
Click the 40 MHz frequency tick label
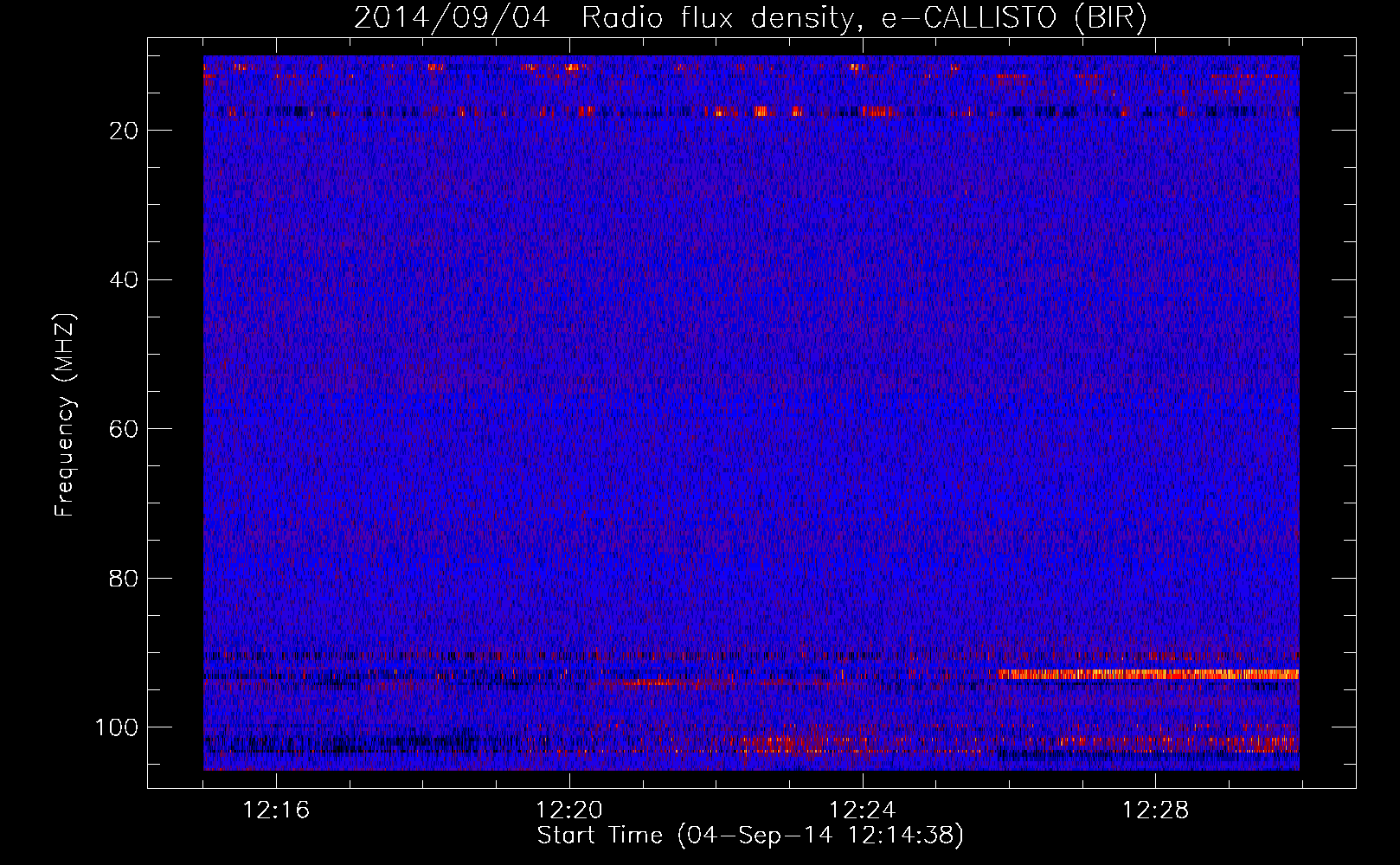coord(124,280)
